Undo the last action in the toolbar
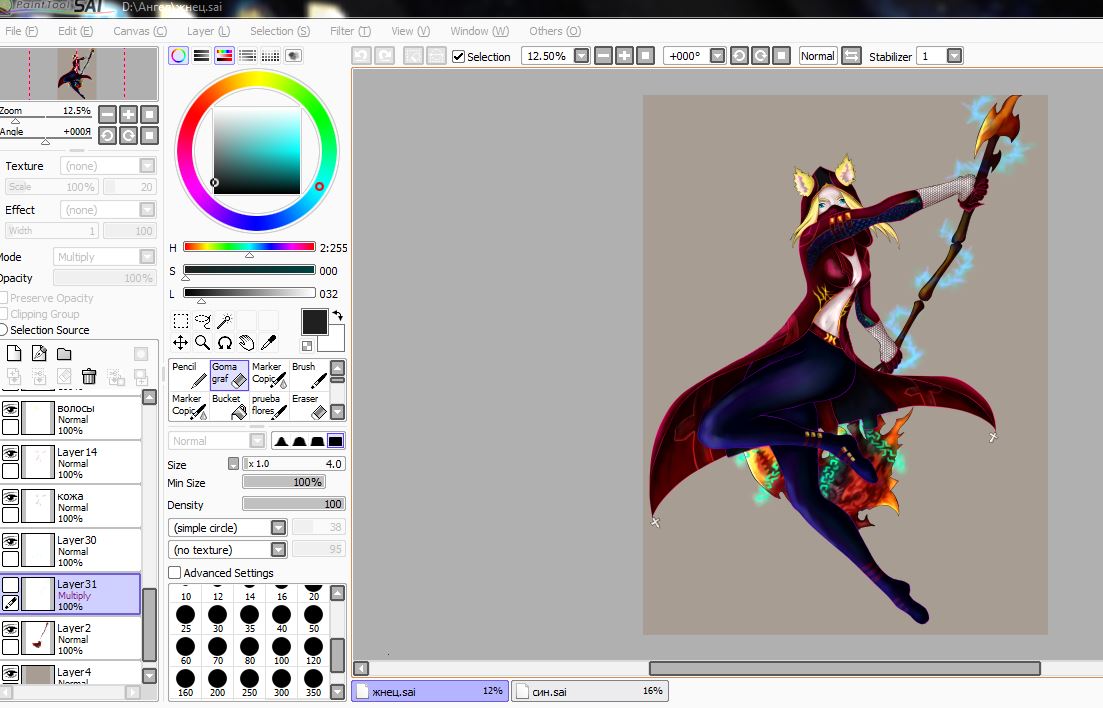Screen dimensions: 1103x708 coord(362,56)
